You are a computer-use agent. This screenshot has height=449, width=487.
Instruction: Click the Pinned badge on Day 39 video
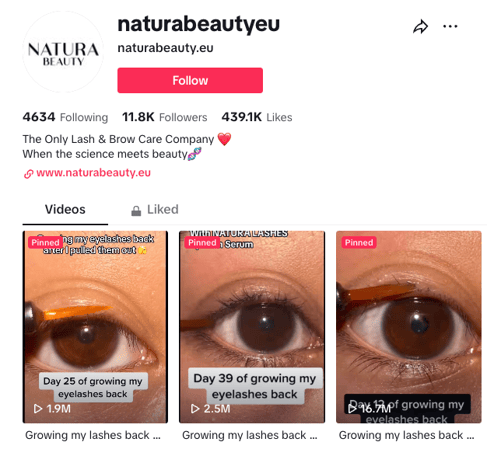click(202, 242)
